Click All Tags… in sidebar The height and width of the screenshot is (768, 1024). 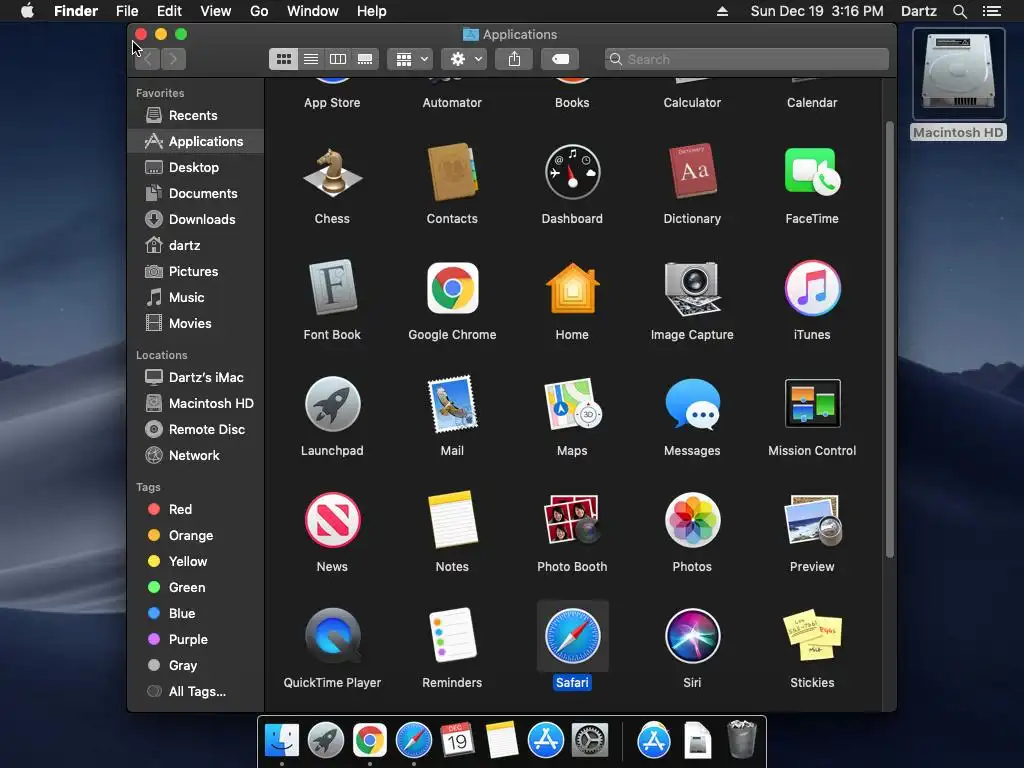pos(195,692)
